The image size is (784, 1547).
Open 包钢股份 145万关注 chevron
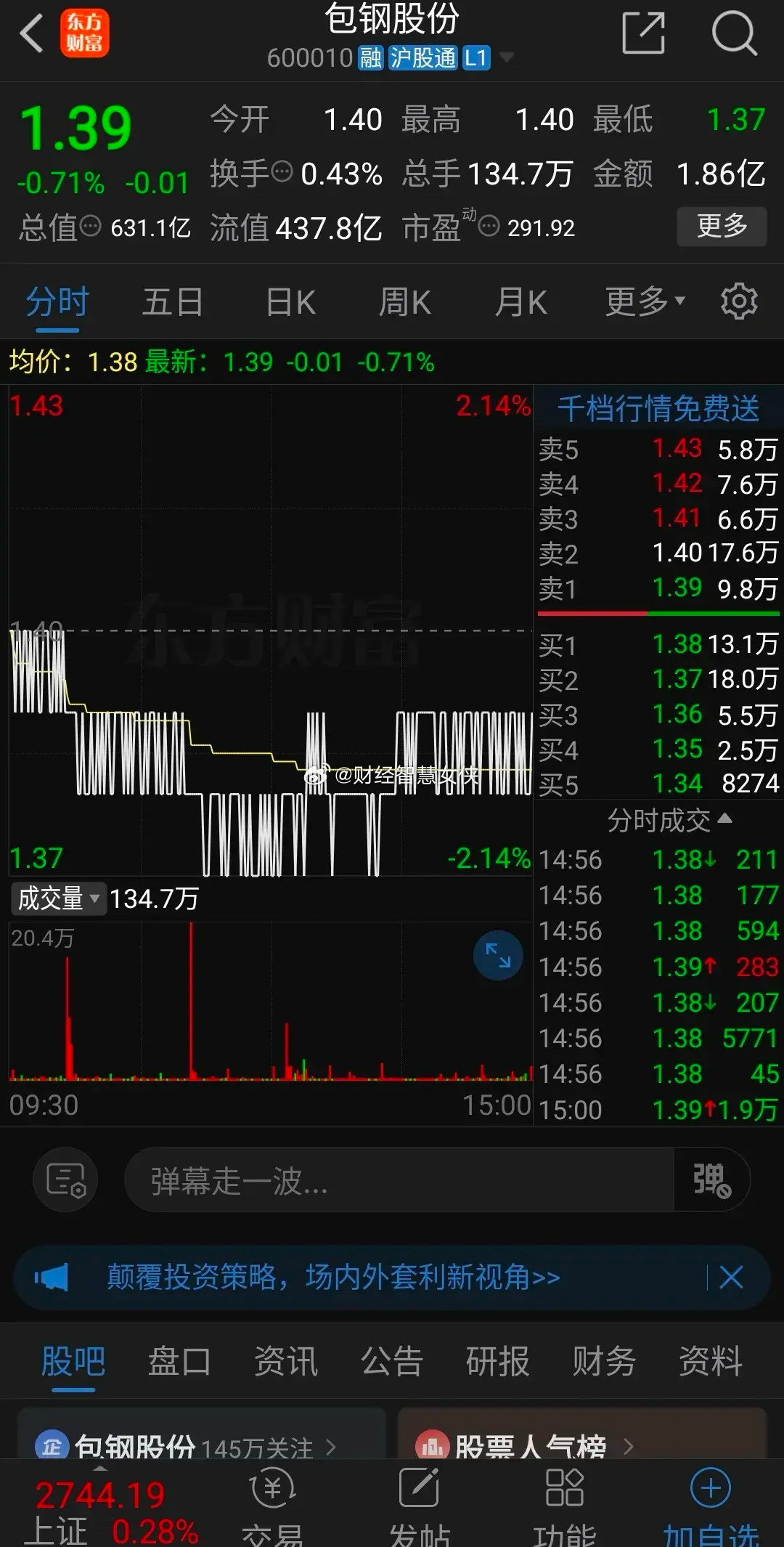[x=331, y=1447]
